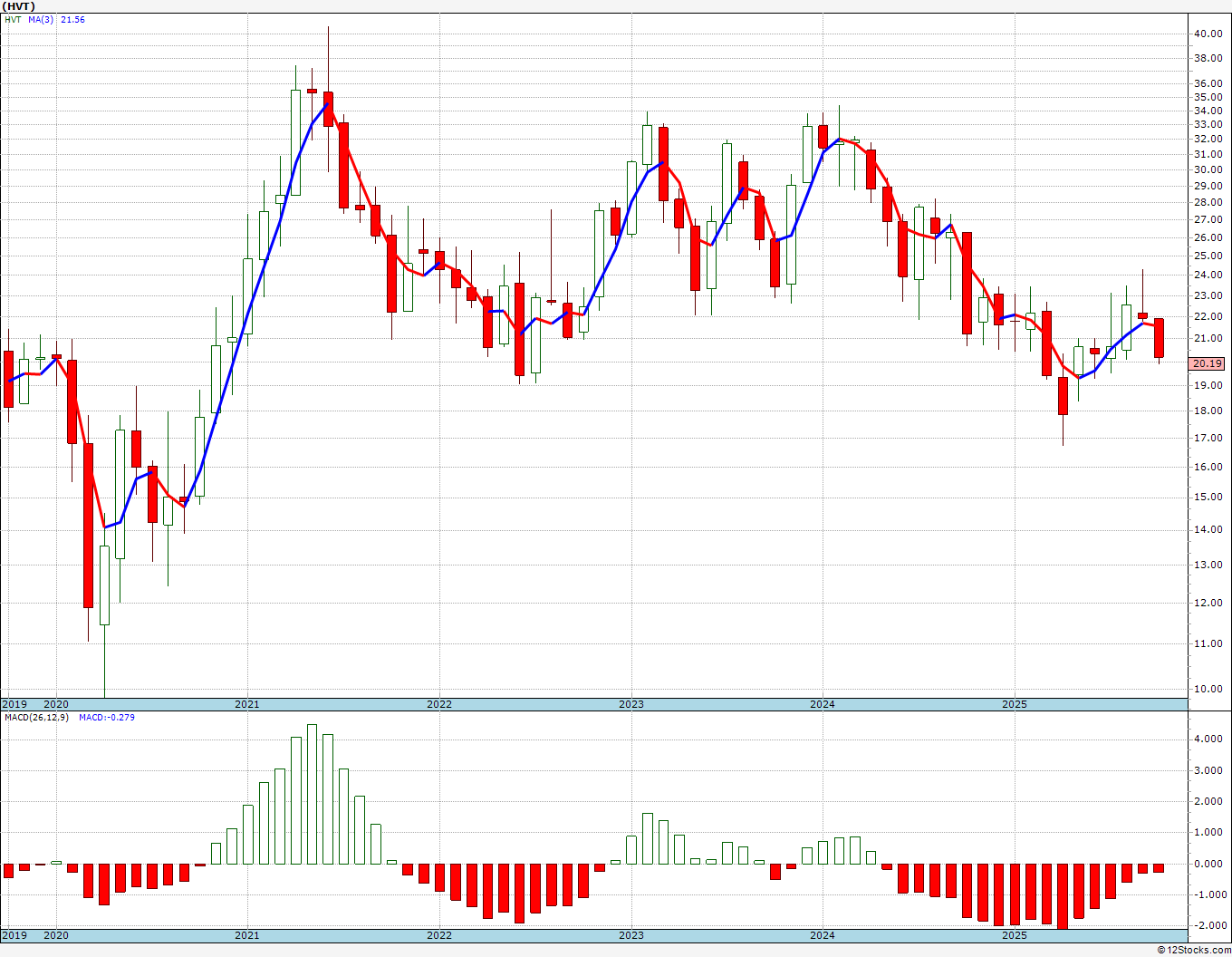Click the 33.00 price axis label
Viewport: 1232px width, 957px height.
1208,125
